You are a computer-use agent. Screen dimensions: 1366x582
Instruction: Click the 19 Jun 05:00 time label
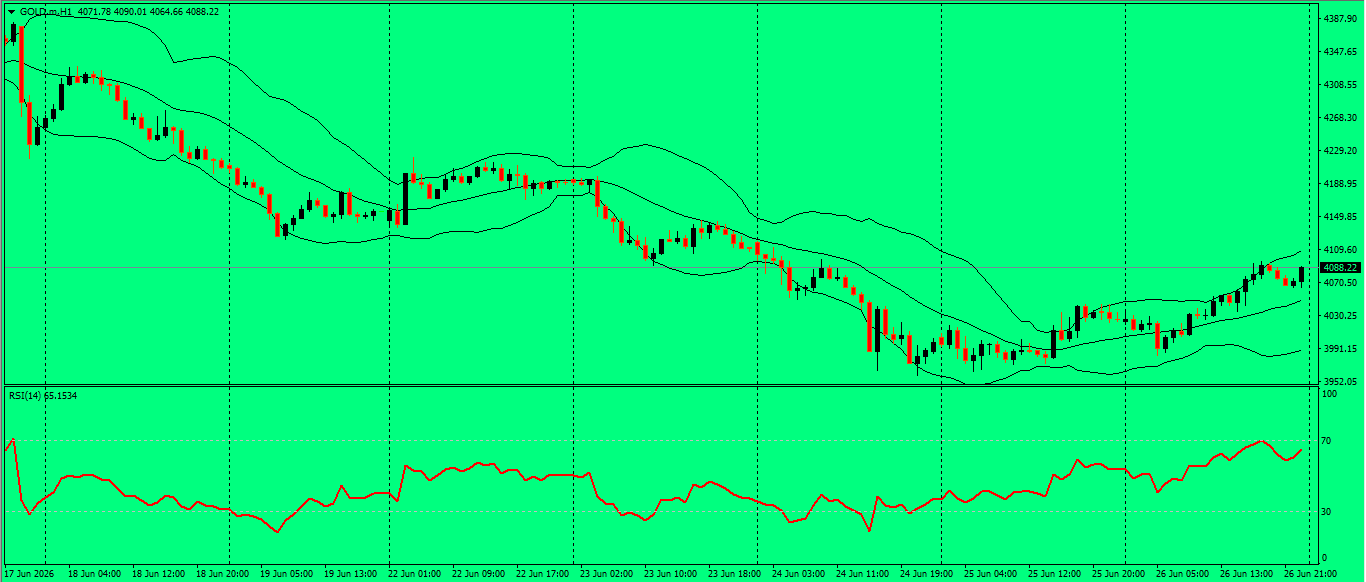click(287, 574)
